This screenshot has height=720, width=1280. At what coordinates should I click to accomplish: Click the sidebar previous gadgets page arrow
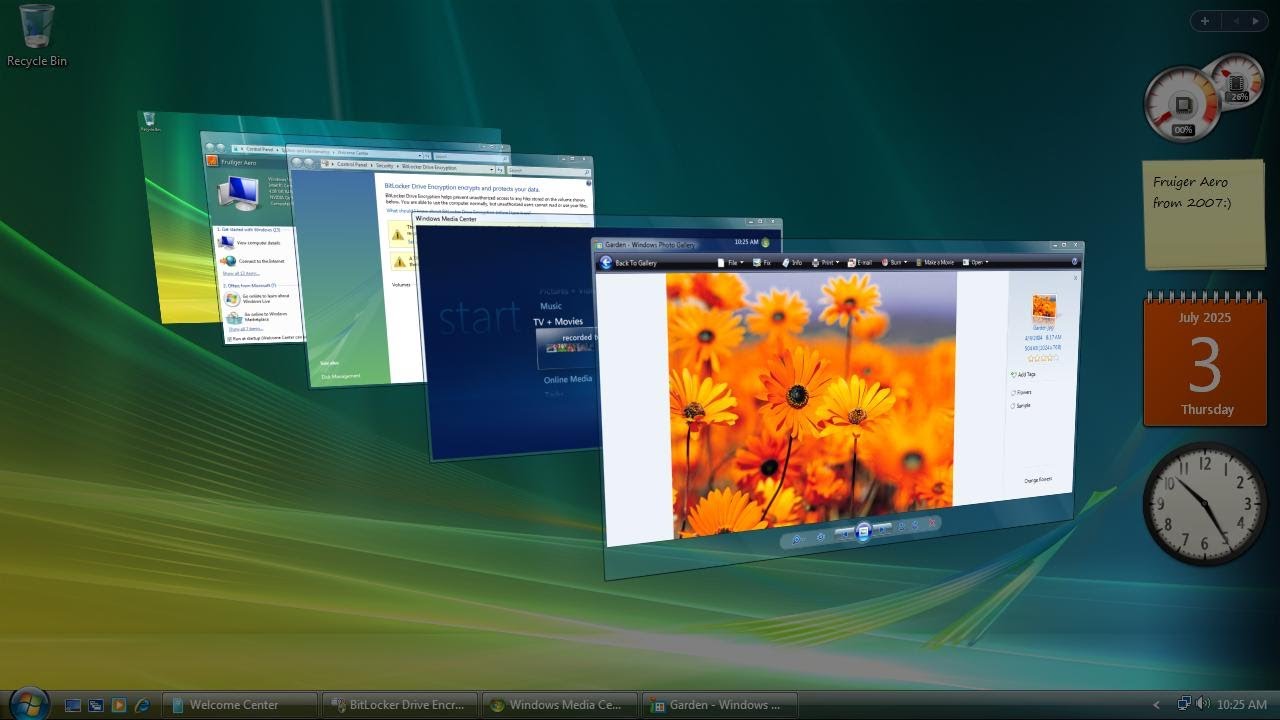1236,21
